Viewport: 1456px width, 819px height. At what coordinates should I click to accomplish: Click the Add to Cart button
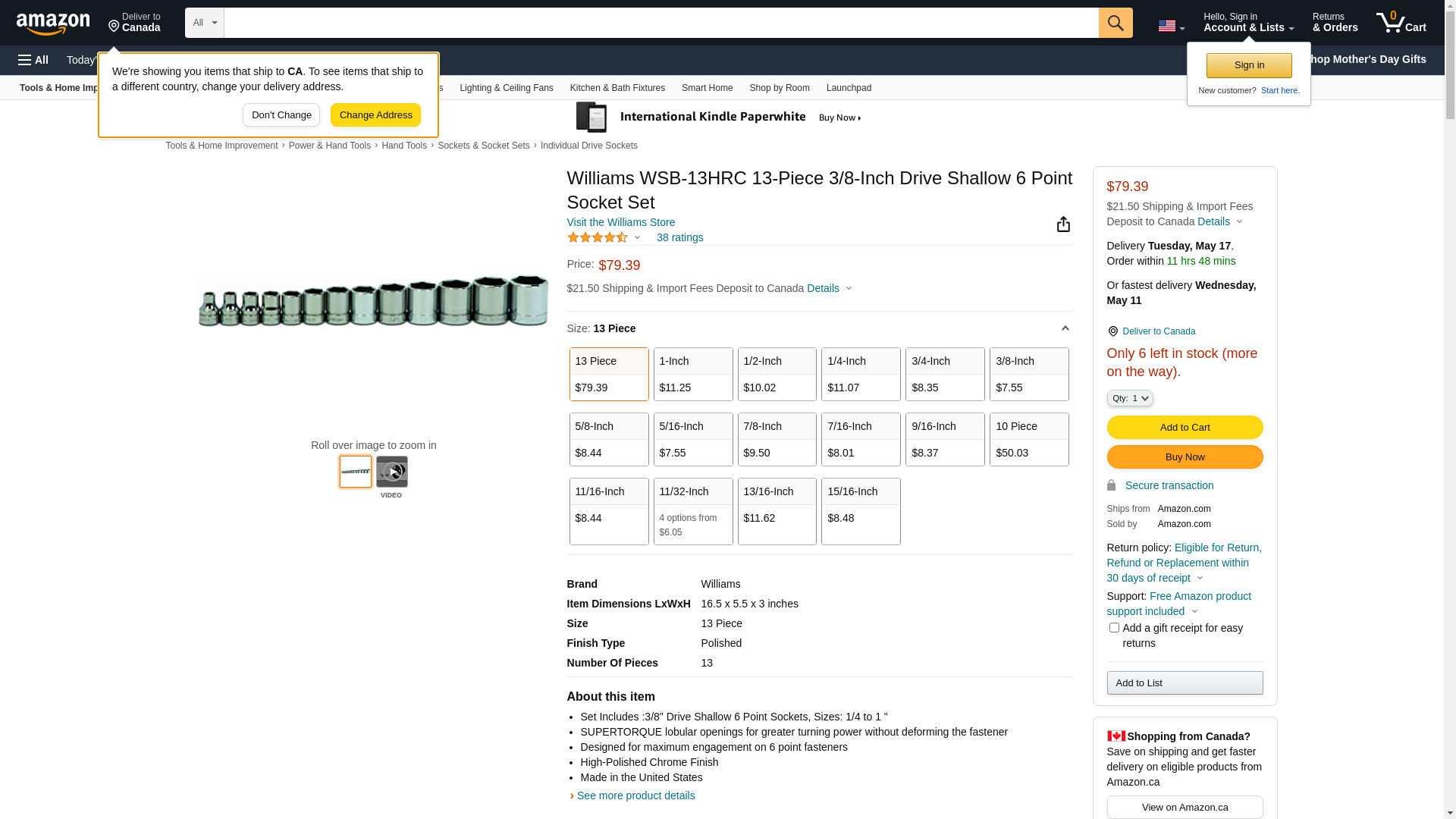click(1185, 428)
